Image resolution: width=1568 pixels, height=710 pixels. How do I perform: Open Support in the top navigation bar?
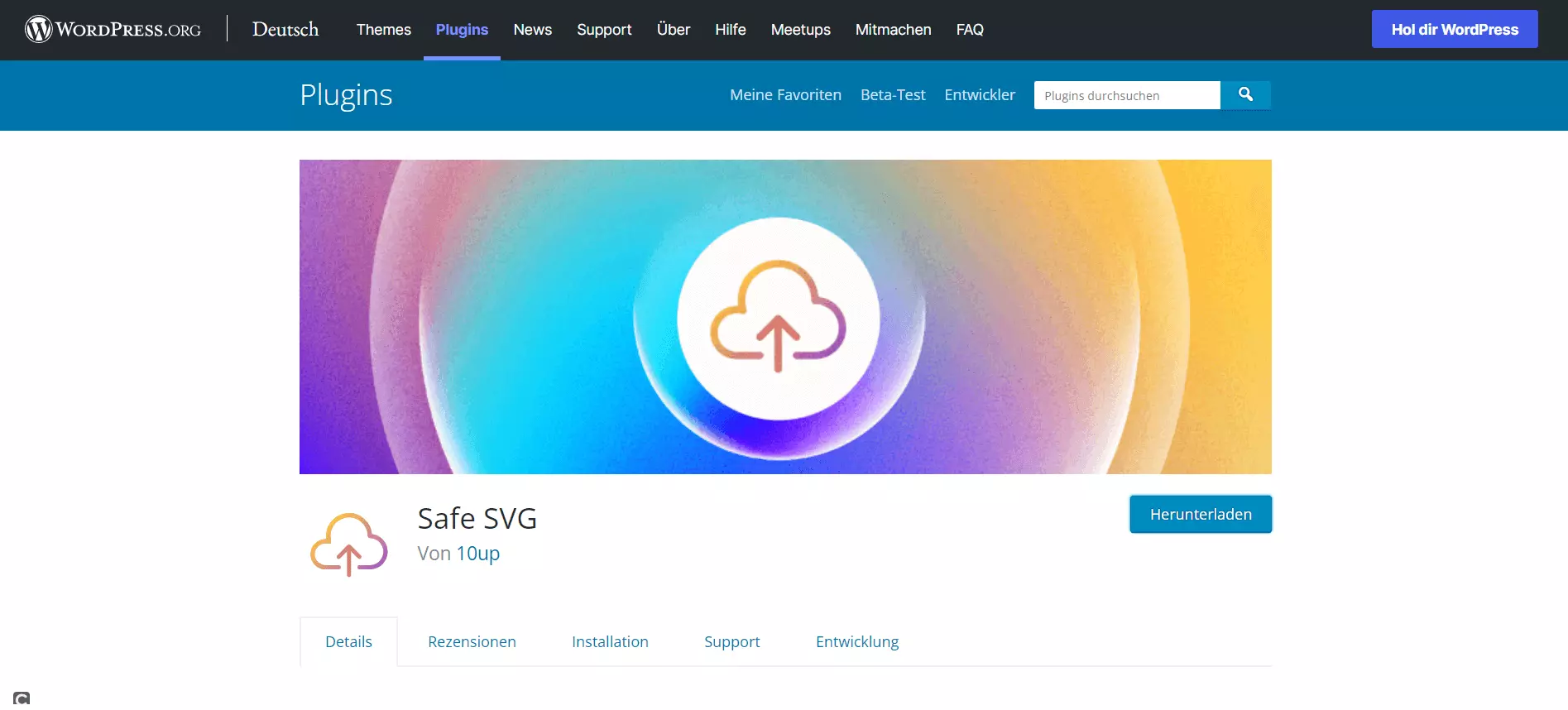(x=604, y=30)
